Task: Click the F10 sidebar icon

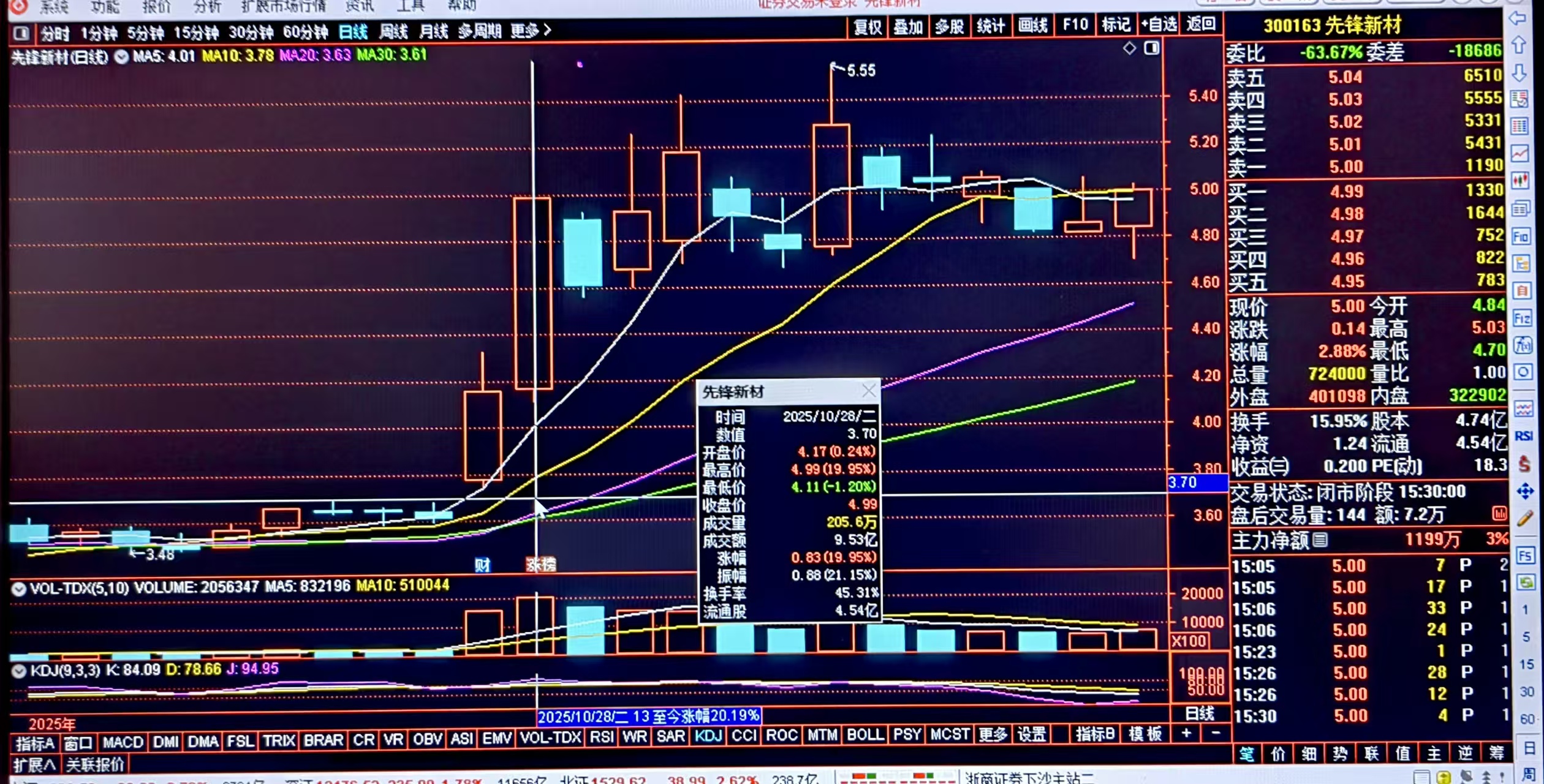Action: (x=1521, y=237)
